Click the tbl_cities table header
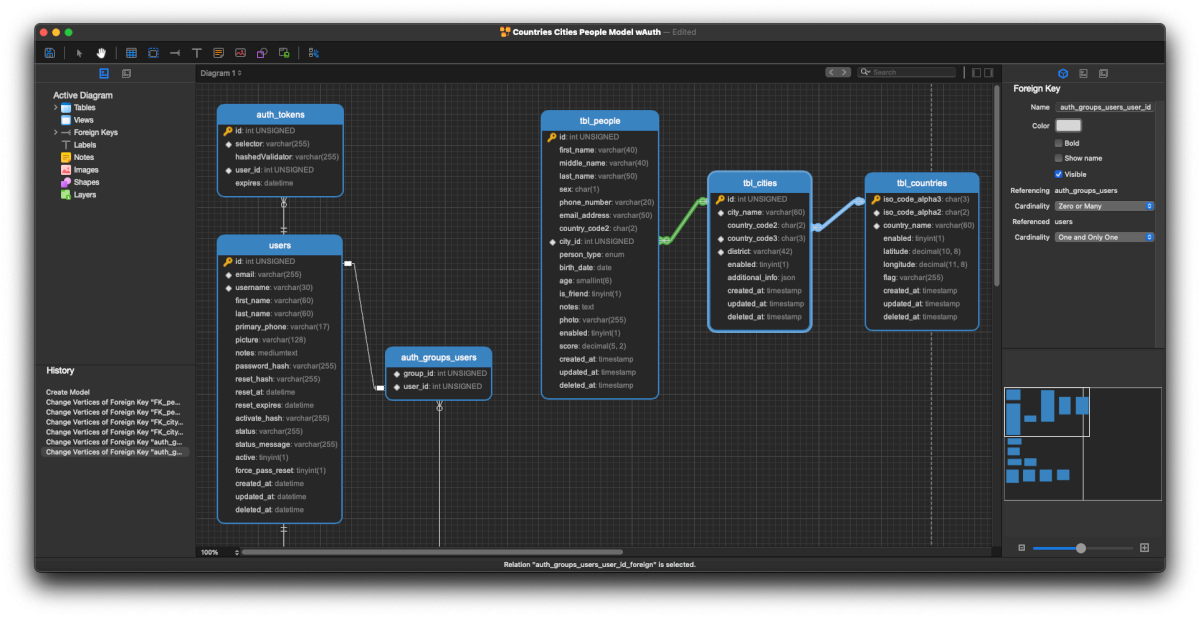Screen dimensions: 1200x618 (x=759, y=183)
